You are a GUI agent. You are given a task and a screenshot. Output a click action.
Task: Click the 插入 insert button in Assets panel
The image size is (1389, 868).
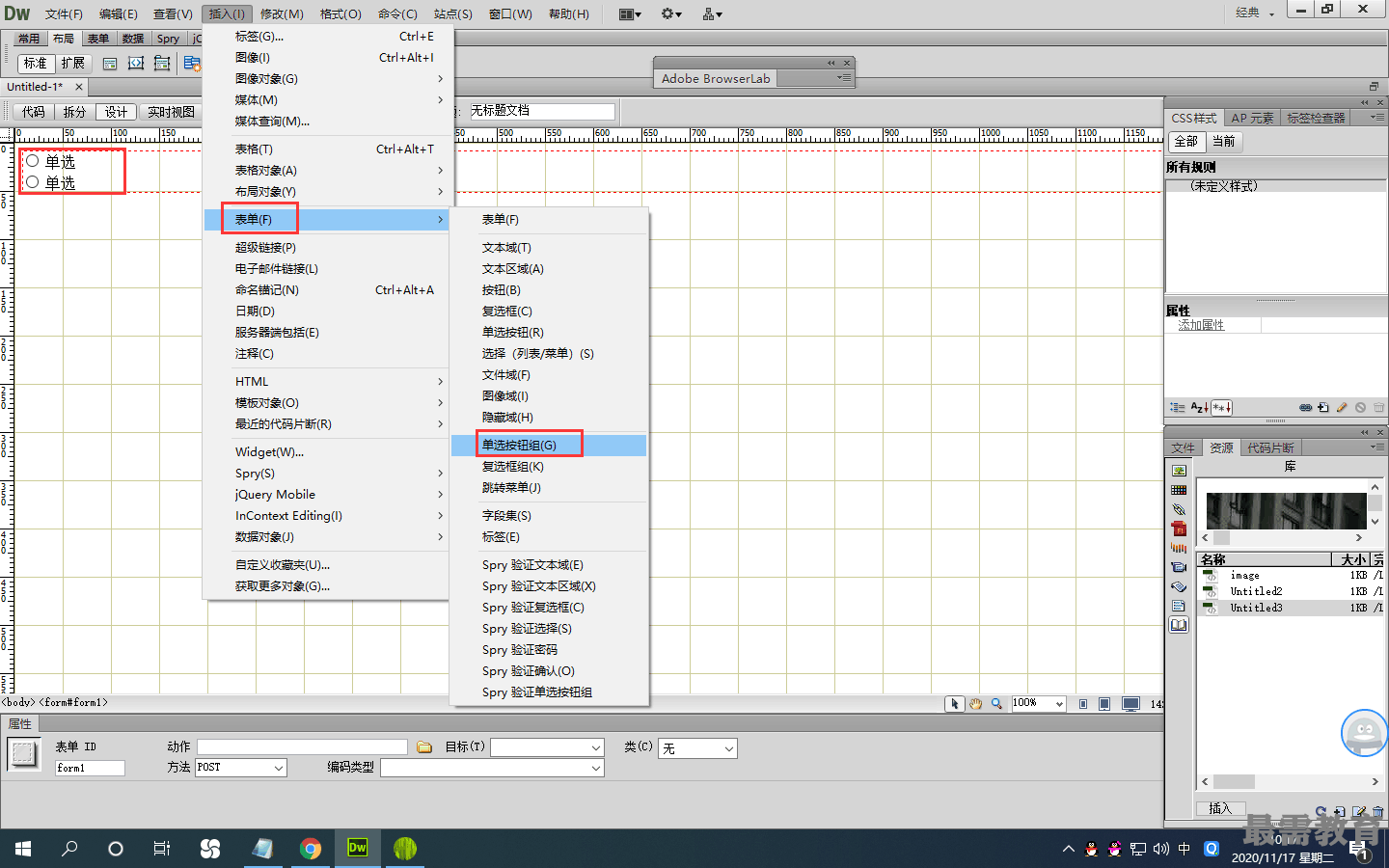pyautogui.click(x=1220, y=808)
